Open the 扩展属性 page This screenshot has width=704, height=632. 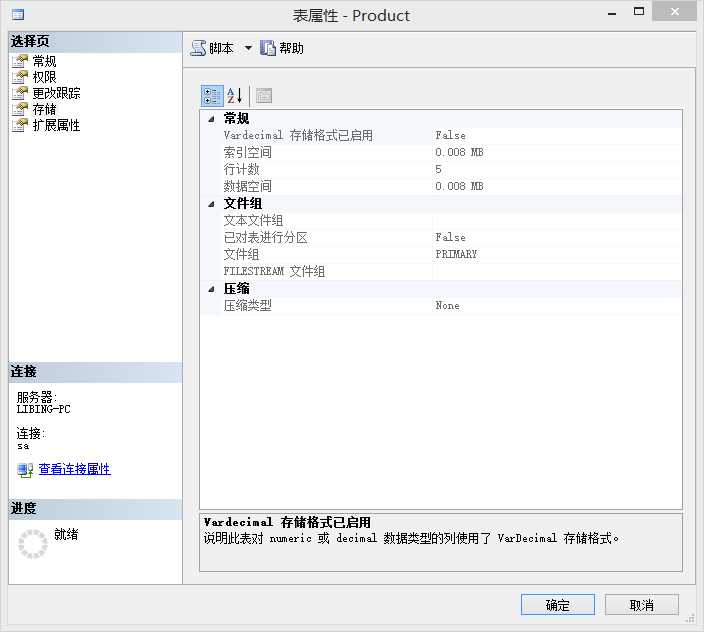point(57,125)
